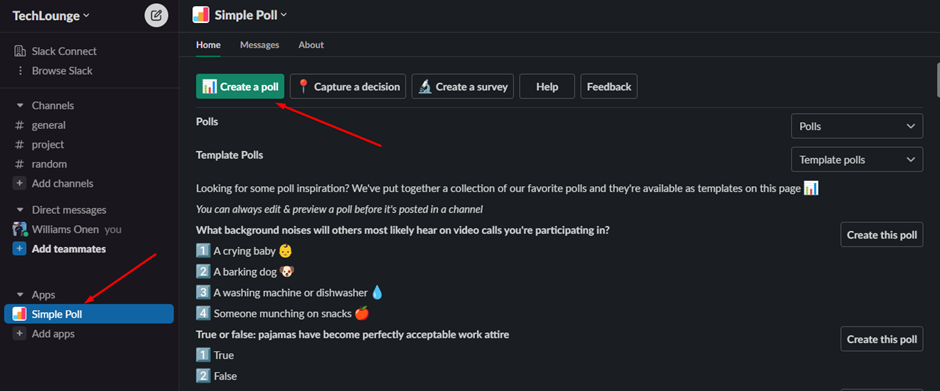Click the Capture a decision button
This screenshot has width=940, height=391.
[x=348, y=86]
